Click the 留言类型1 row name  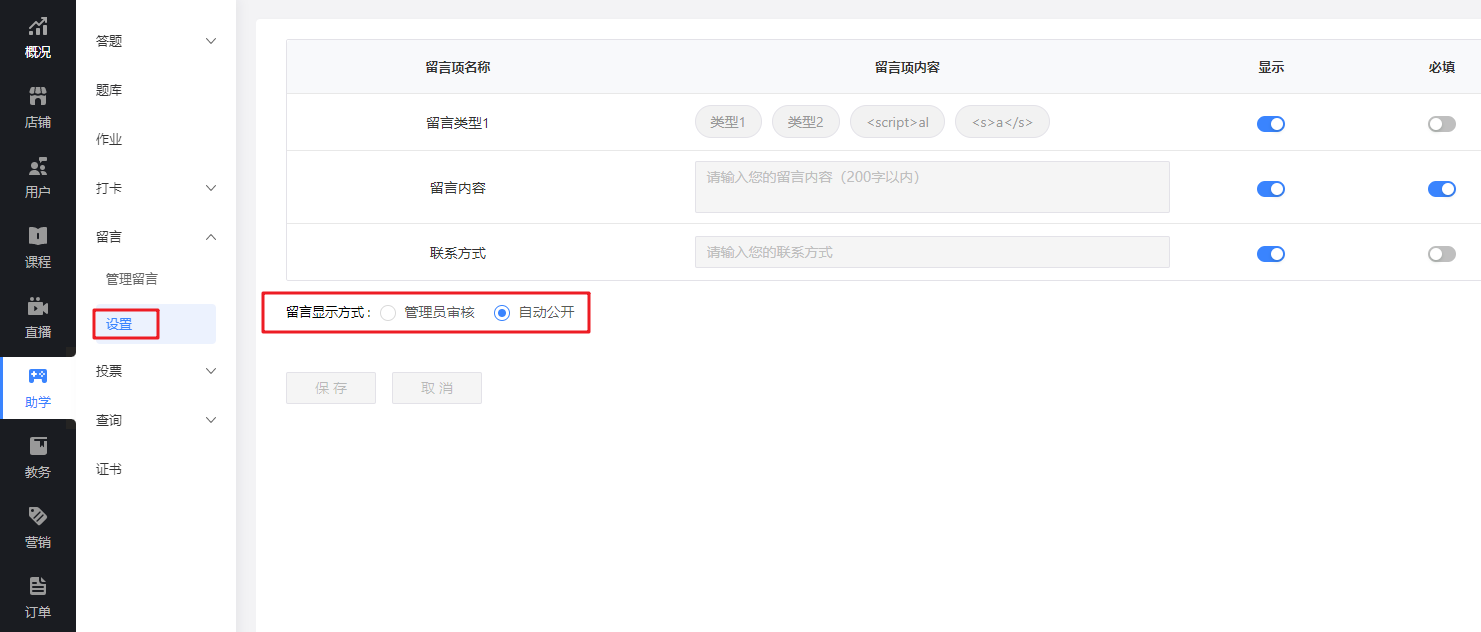(x=458, y=123)
